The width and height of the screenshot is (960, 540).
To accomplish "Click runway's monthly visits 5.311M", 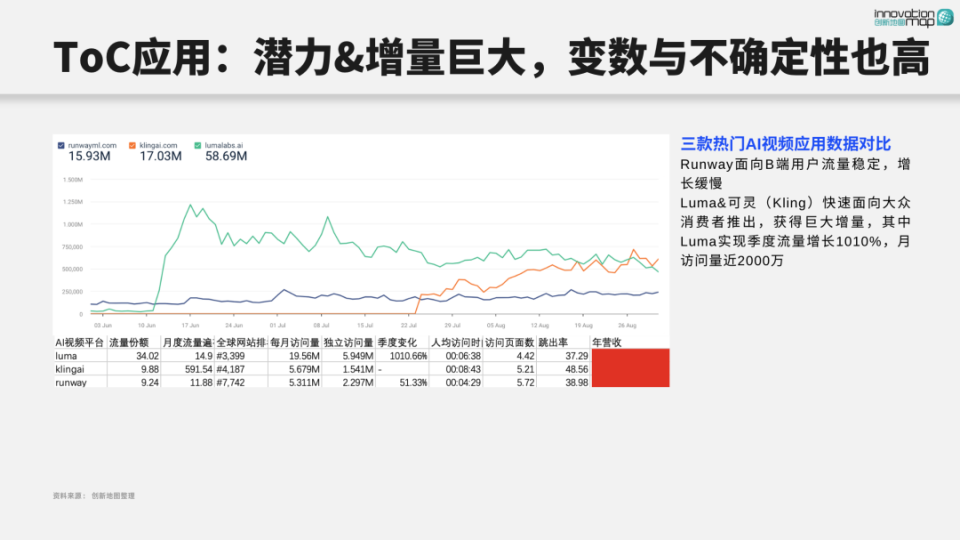I will (304, 383).
